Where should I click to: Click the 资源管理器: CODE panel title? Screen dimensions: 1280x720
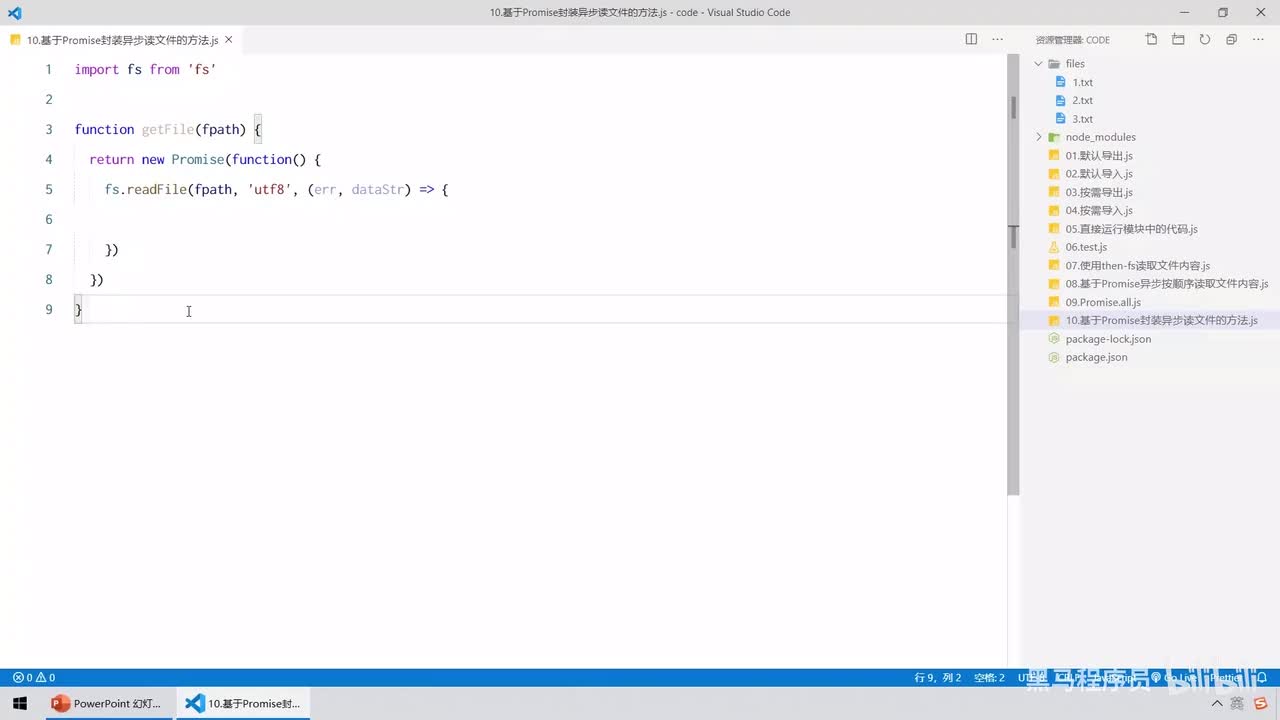tap(1072, 40)
